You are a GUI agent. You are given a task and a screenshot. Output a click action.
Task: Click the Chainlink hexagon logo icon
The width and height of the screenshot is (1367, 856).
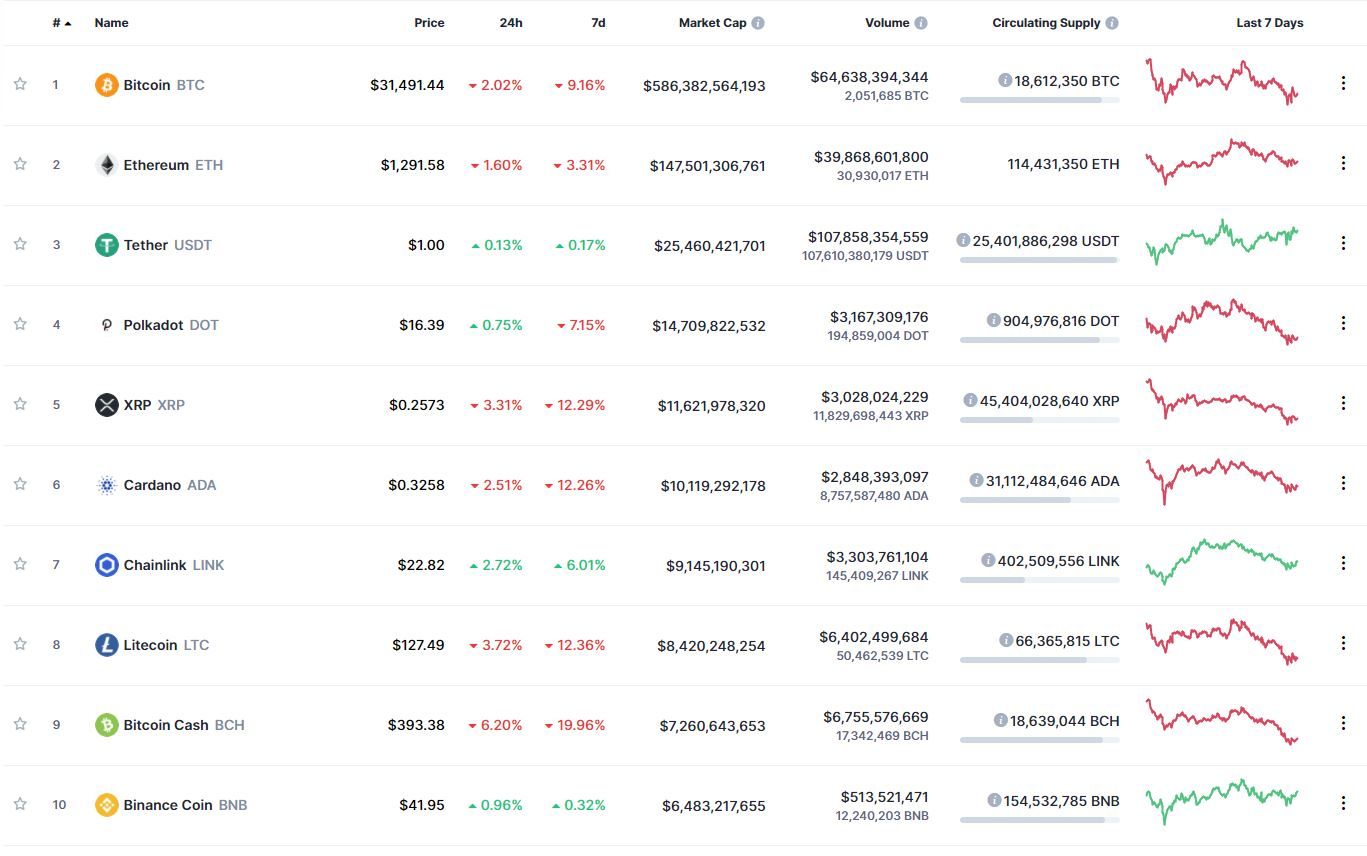[106, 565]
